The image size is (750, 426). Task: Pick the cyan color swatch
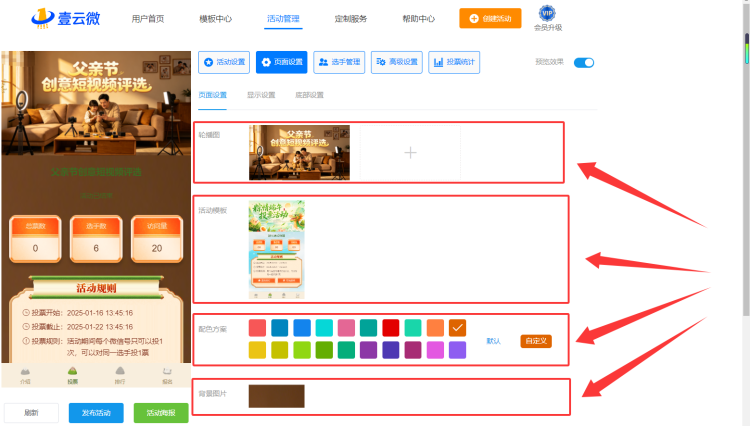324,328
